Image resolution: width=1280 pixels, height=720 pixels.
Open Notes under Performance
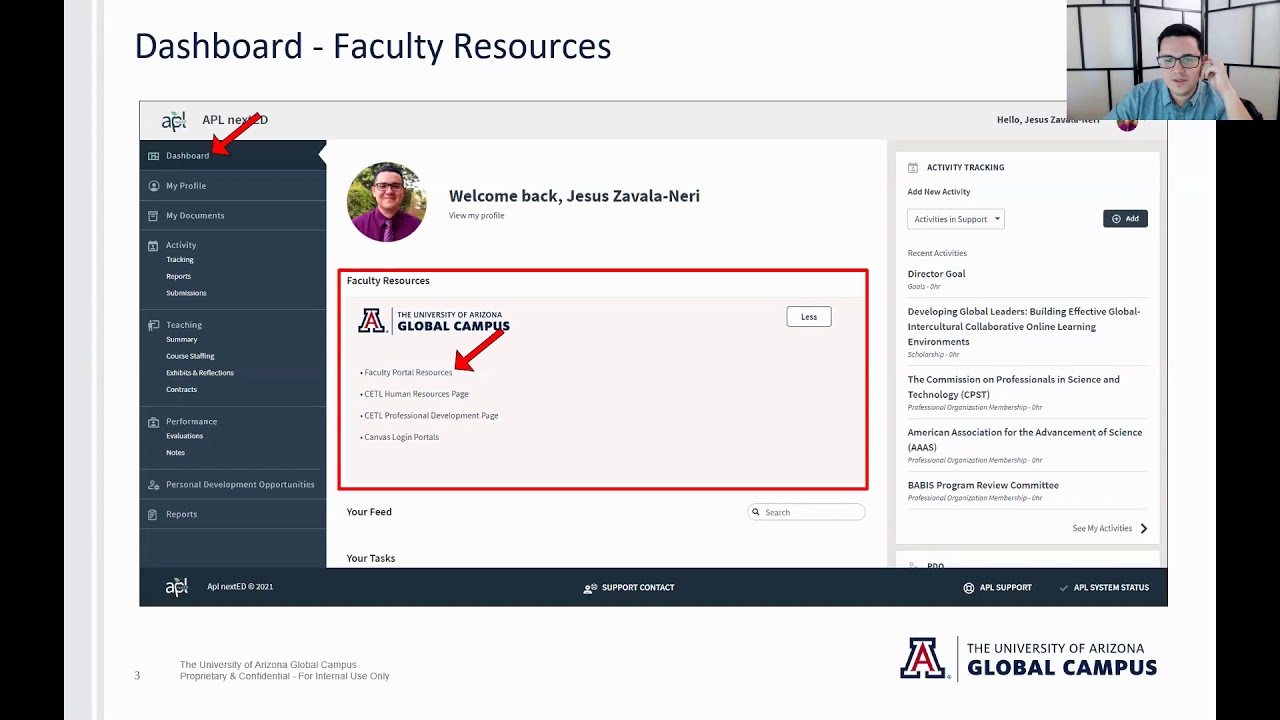pyautogui.click(x=175, y=453)
